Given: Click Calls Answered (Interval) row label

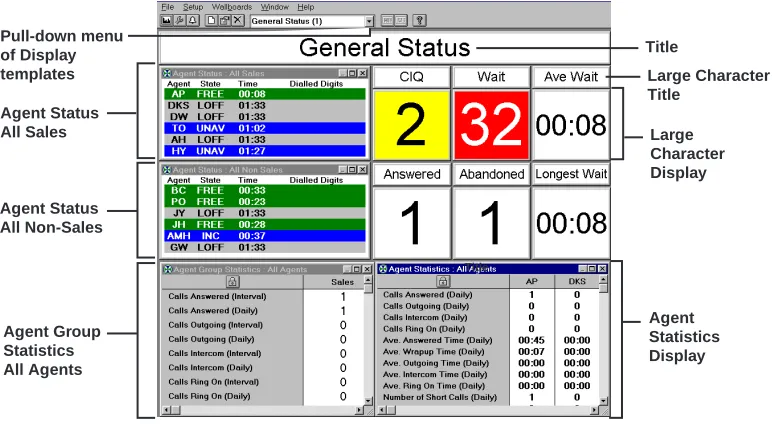Looking at the screenshot, I should point(217,296).
